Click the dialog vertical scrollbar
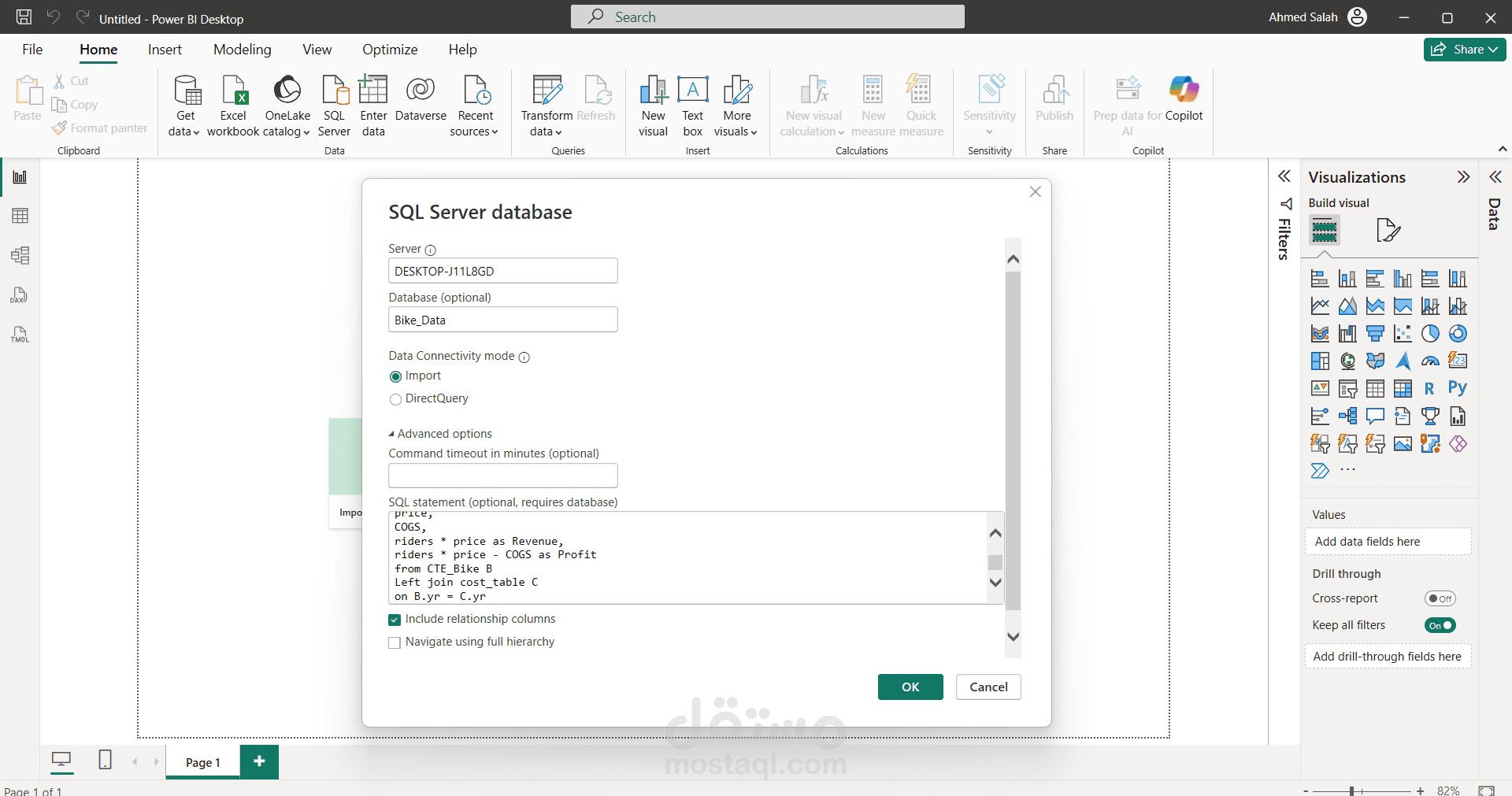 (x=1014, y=441)
